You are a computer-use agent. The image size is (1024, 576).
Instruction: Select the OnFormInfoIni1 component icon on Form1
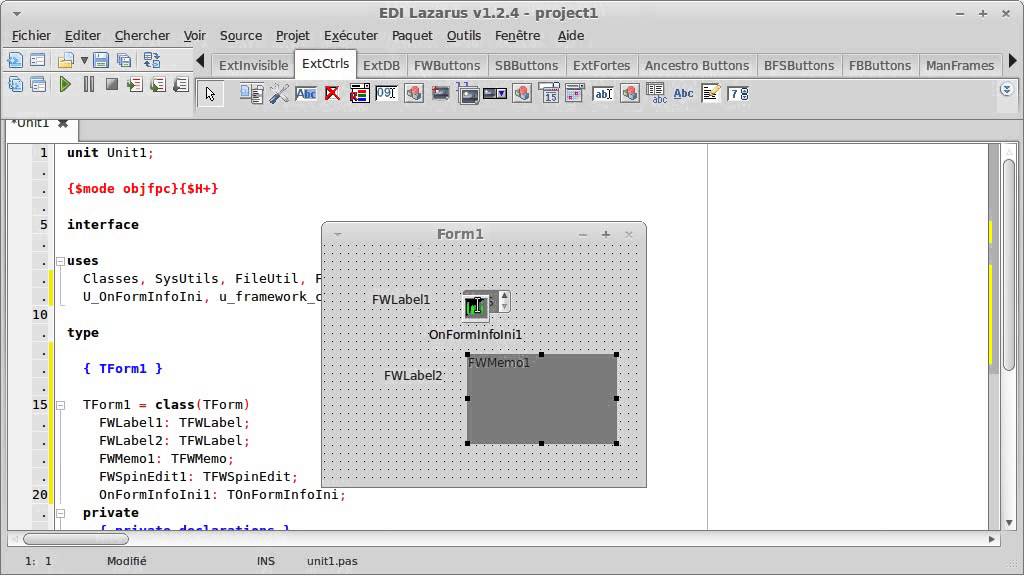point(476,306)
